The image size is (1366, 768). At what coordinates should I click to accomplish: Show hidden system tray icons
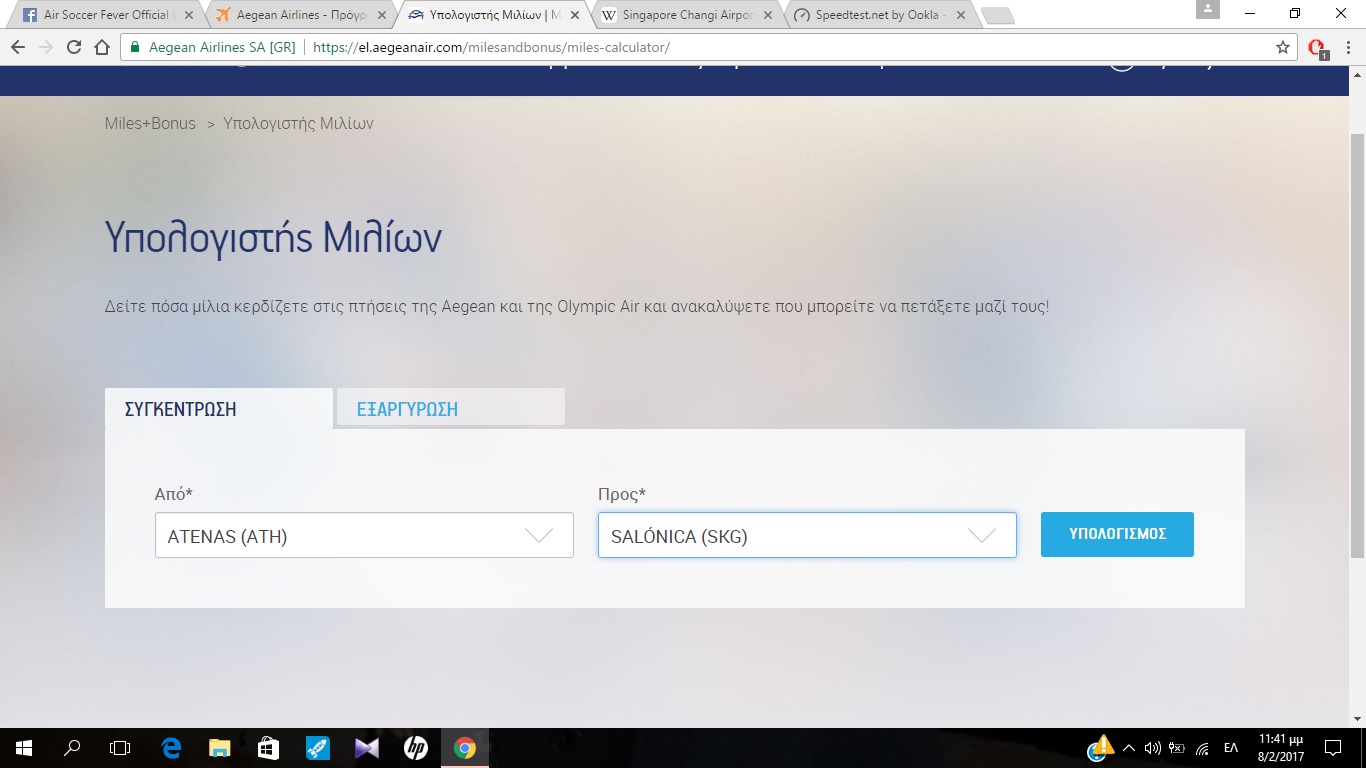(1129, 747)
